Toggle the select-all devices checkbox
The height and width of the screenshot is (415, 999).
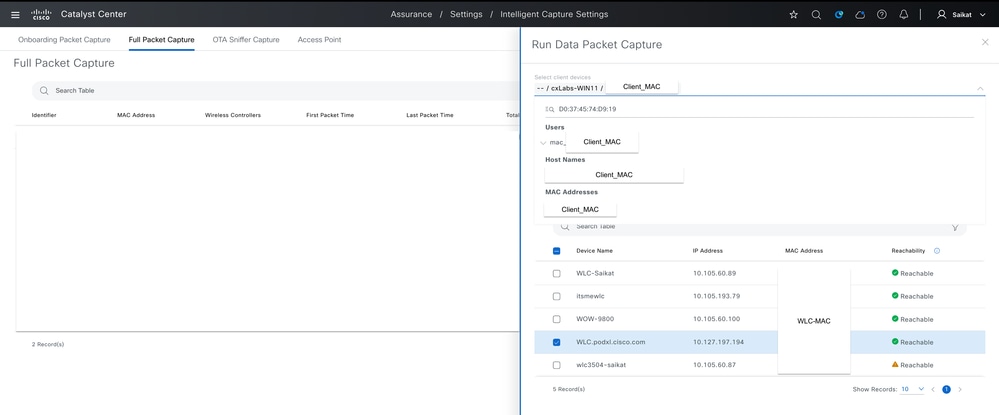(556, 251)
